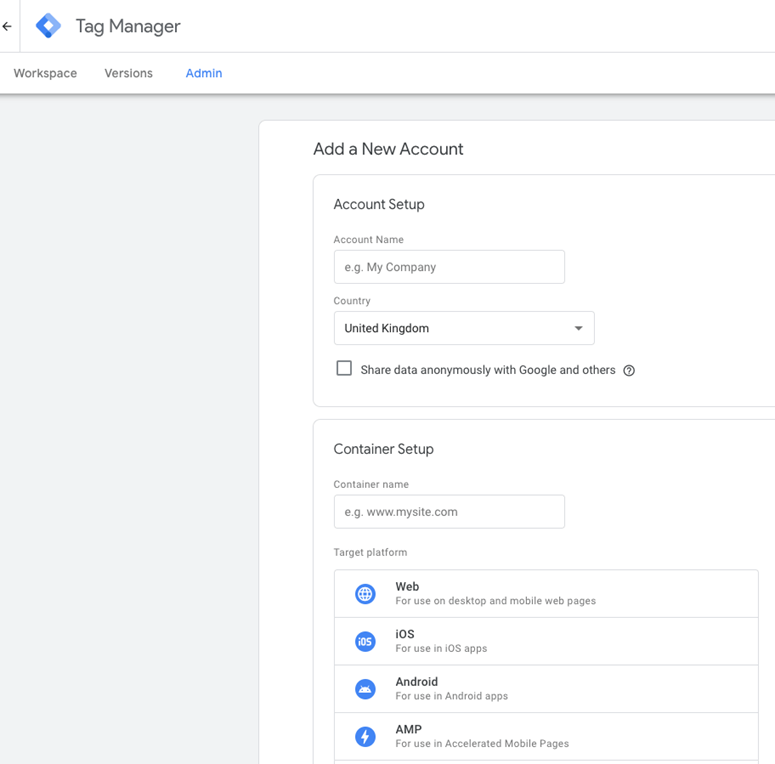Viewport: 775px width, 764px height.
Task: Open the Workspace tab
Action: click(x=45, y=73)
